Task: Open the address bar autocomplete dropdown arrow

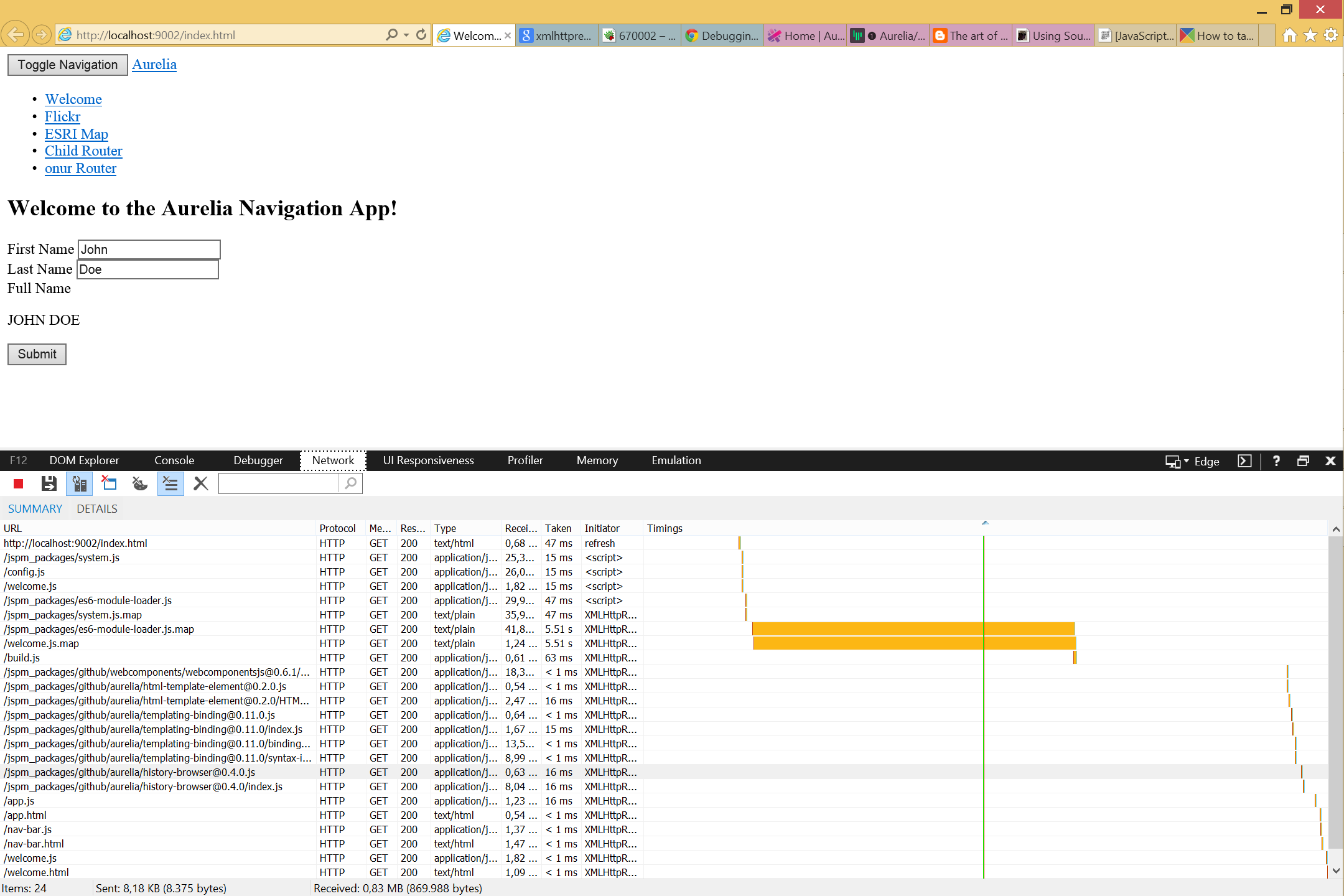Action: click(406, 35)
